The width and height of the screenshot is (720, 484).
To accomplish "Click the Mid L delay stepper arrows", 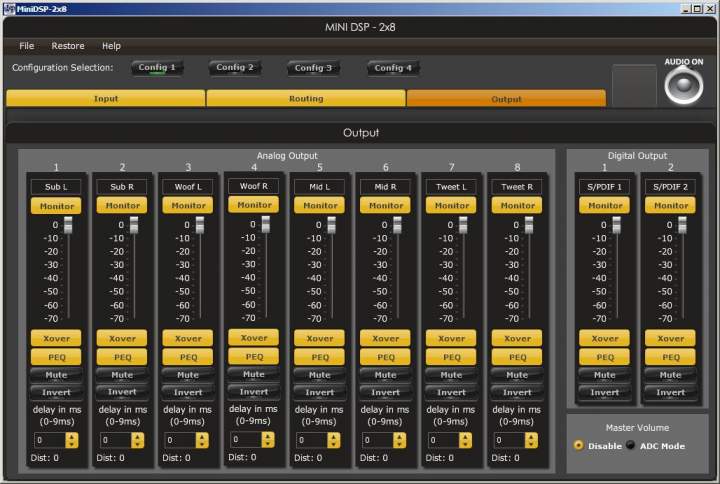I will (x=334, y=440).
